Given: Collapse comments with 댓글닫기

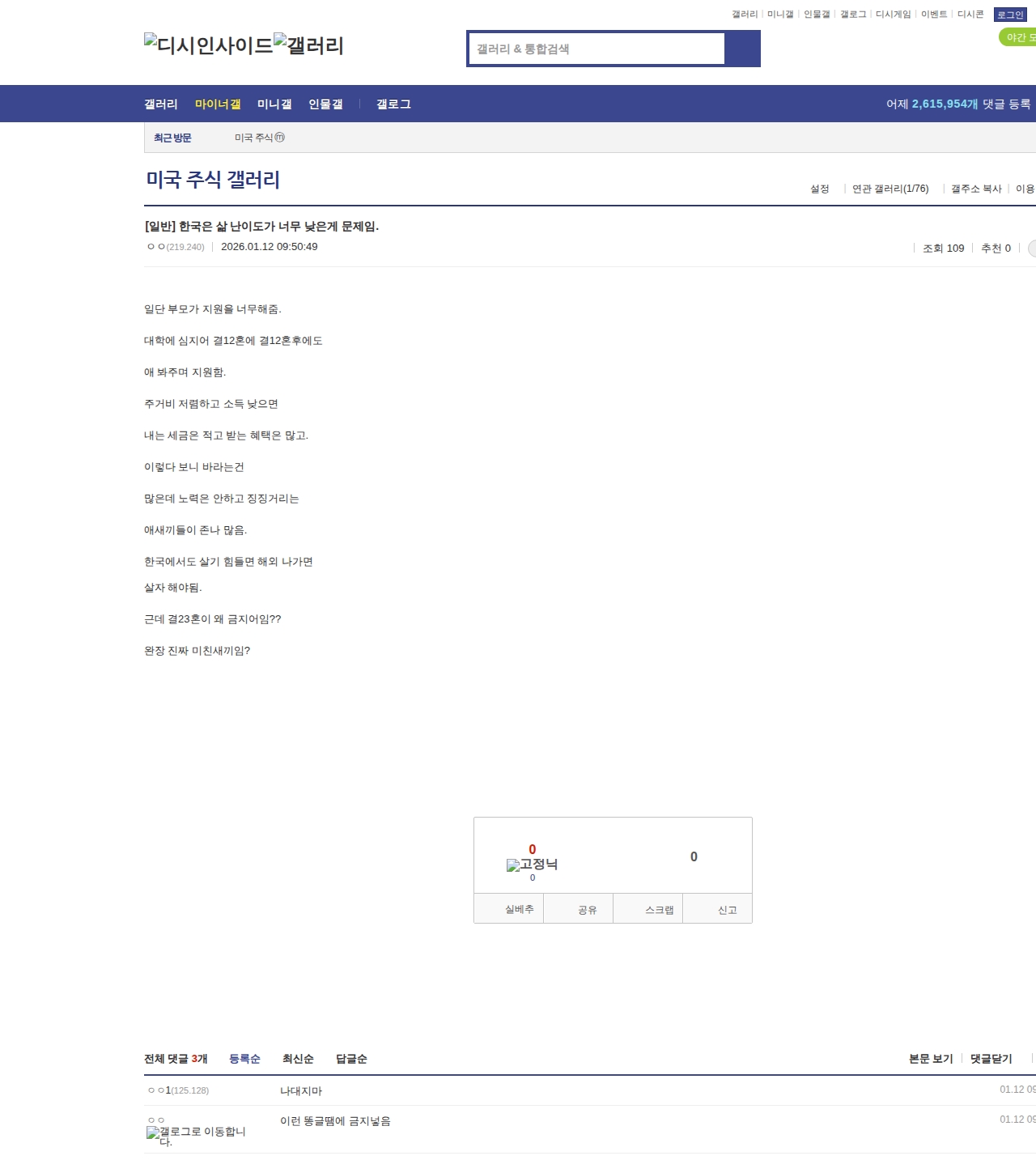Looking at the screenshot, I should 991,1059.
